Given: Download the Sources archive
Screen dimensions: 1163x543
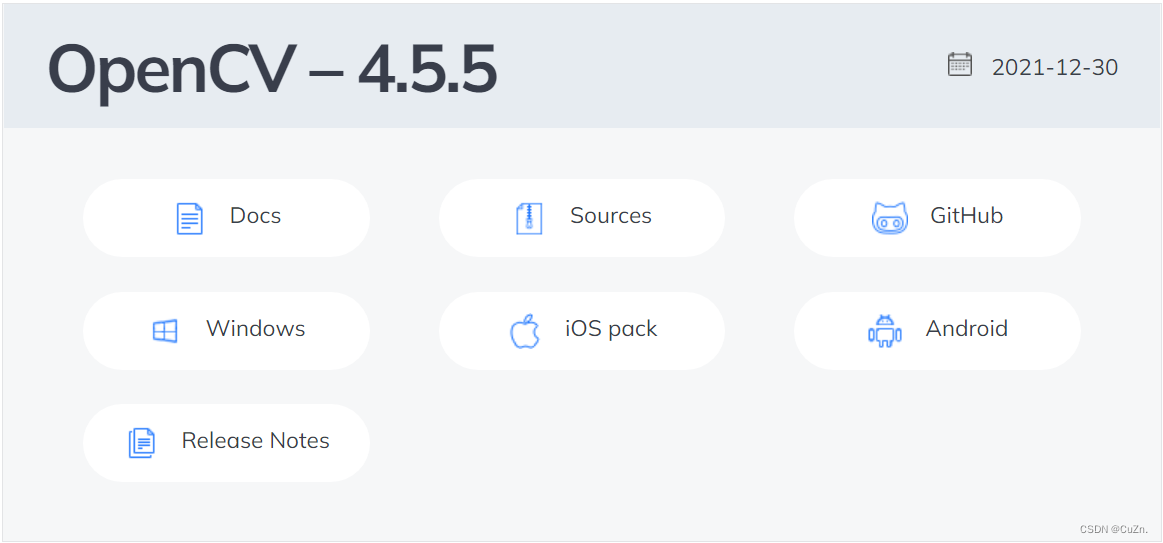Looking at the screenshot, I should coord(582,217).
